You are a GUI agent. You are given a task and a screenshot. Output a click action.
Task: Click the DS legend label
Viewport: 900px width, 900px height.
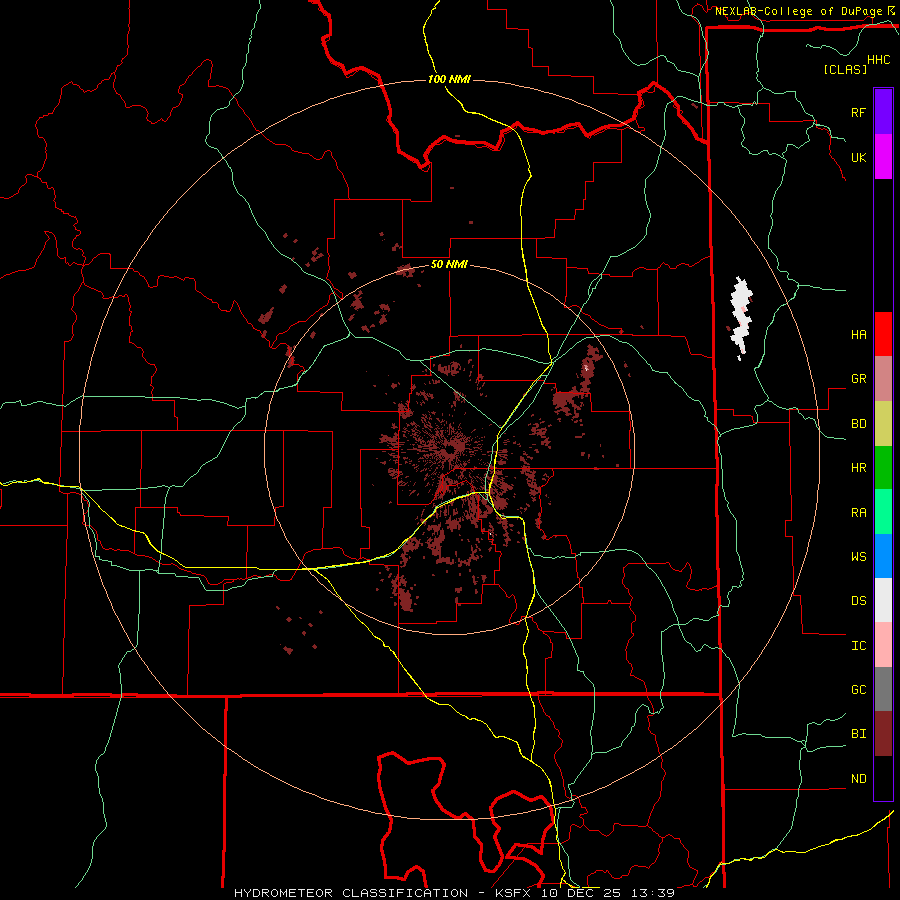point(858,600)
